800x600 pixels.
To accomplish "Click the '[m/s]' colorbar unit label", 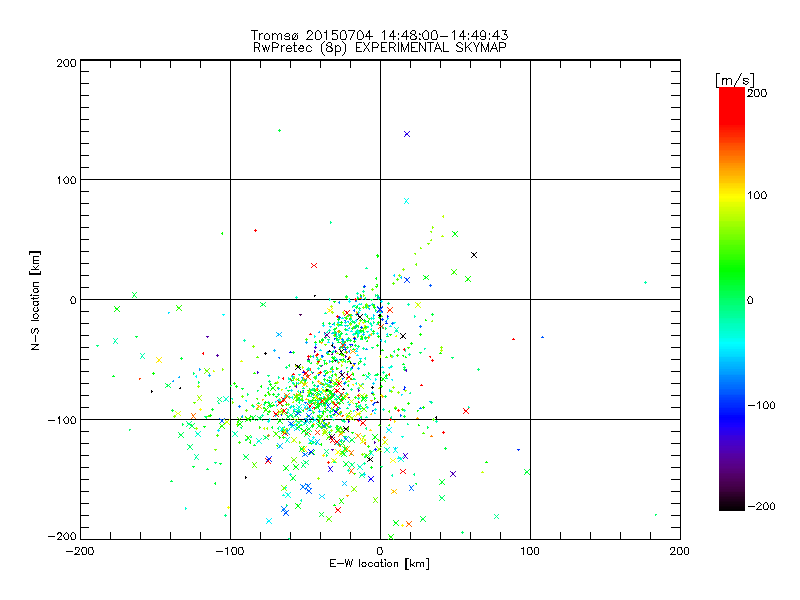I will coord(735,80).
